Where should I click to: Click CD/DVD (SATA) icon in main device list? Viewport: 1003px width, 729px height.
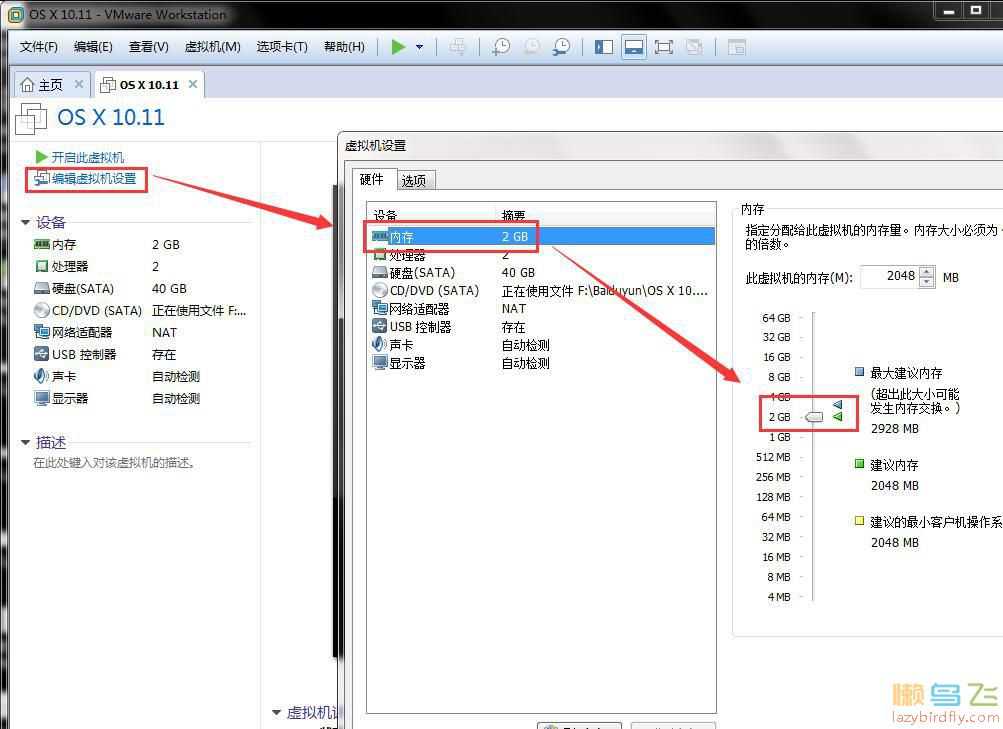coord(42,310)
